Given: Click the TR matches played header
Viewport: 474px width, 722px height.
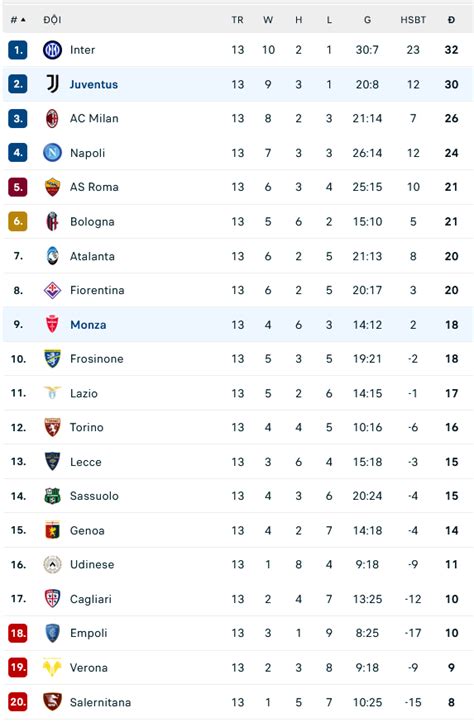Looking at the screenshot, I should pyautogui.click(x=238, y=20).
